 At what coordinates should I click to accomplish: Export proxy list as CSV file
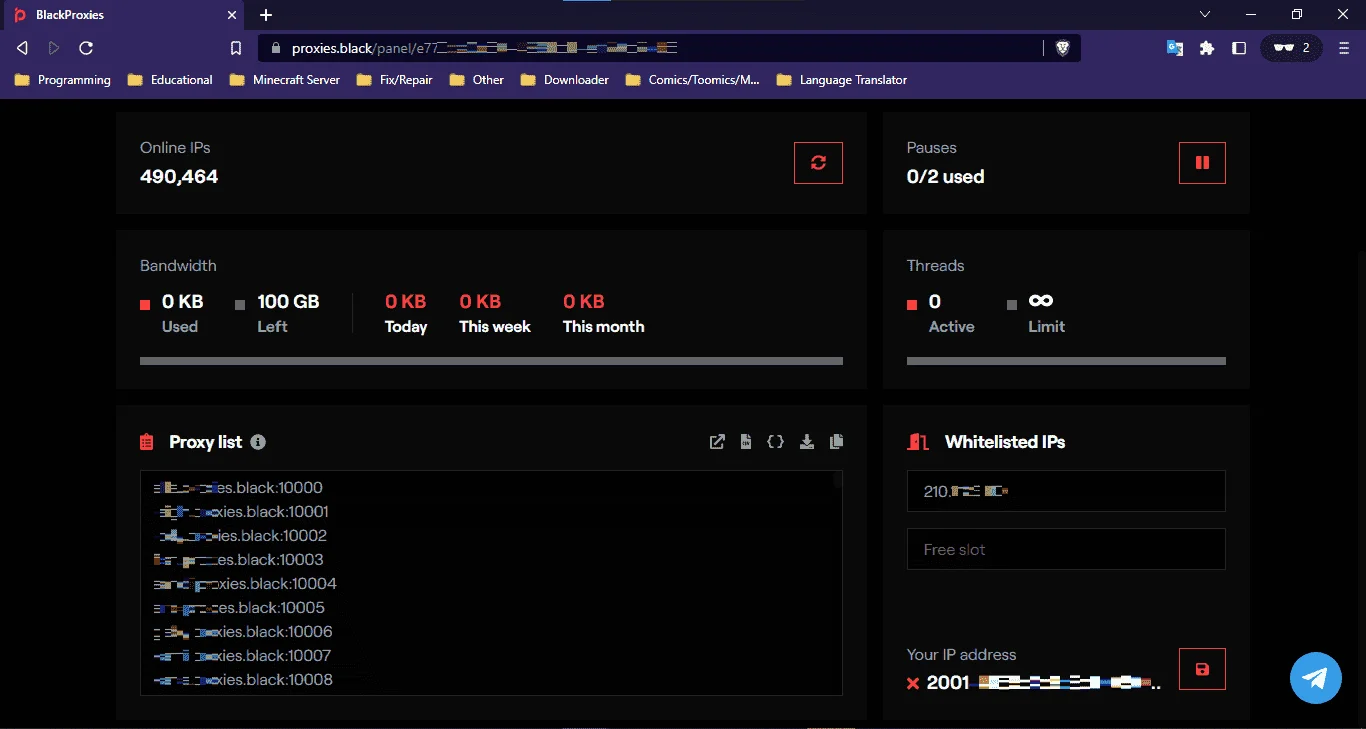746,442
